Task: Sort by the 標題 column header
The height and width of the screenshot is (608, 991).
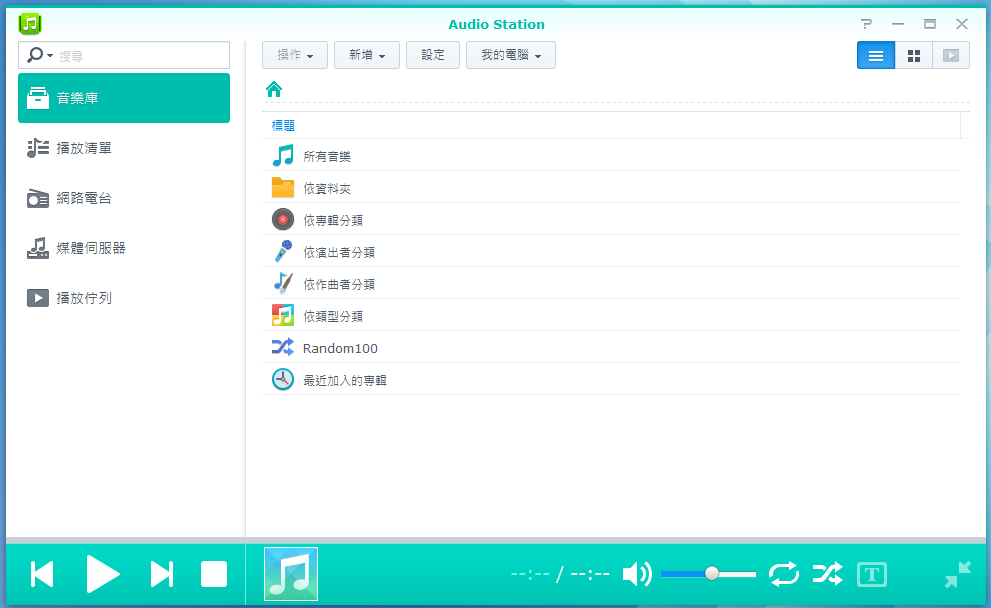Action: pos(283,125)
